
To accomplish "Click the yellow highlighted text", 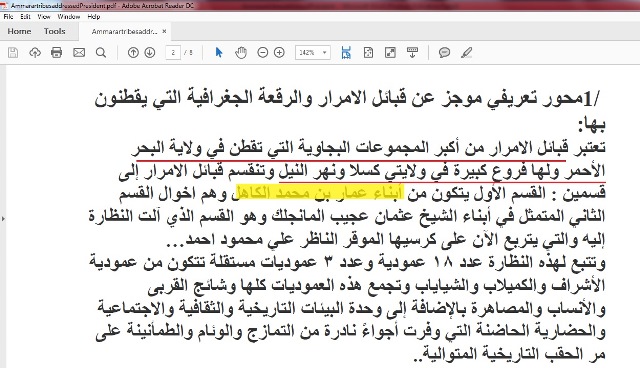I will click(320, 193).
